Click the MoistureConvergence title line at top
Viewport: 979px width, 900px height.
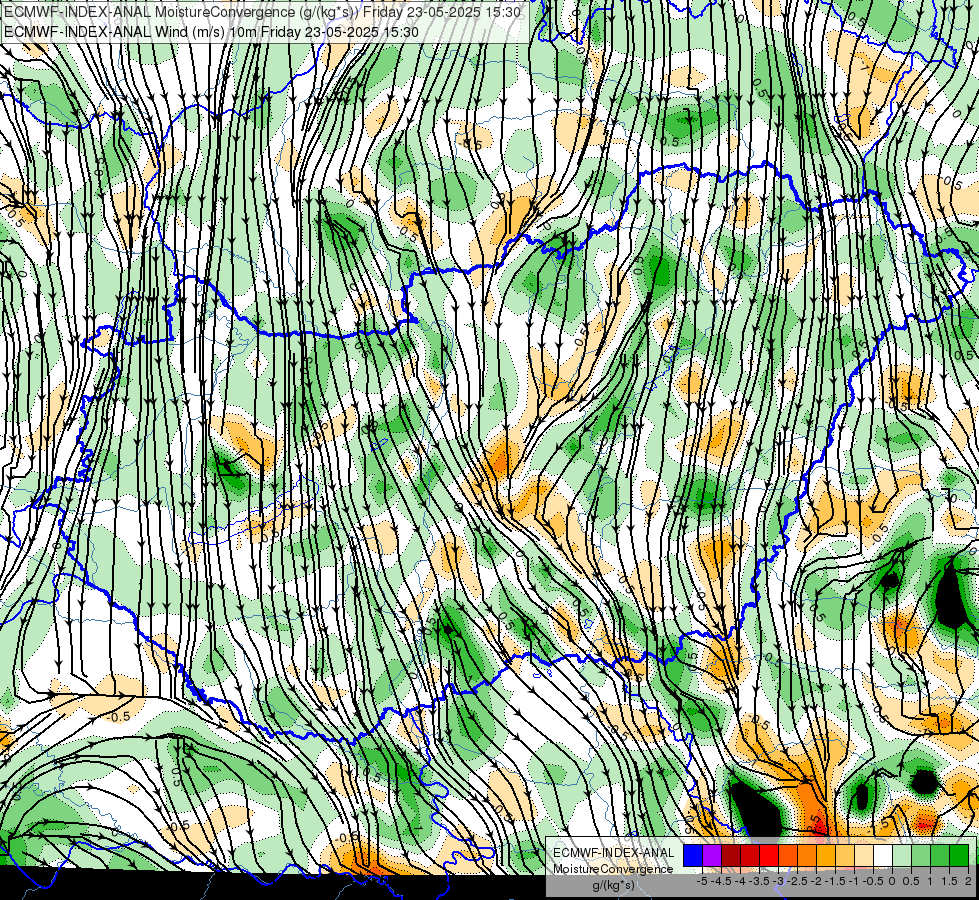point(262,12)
